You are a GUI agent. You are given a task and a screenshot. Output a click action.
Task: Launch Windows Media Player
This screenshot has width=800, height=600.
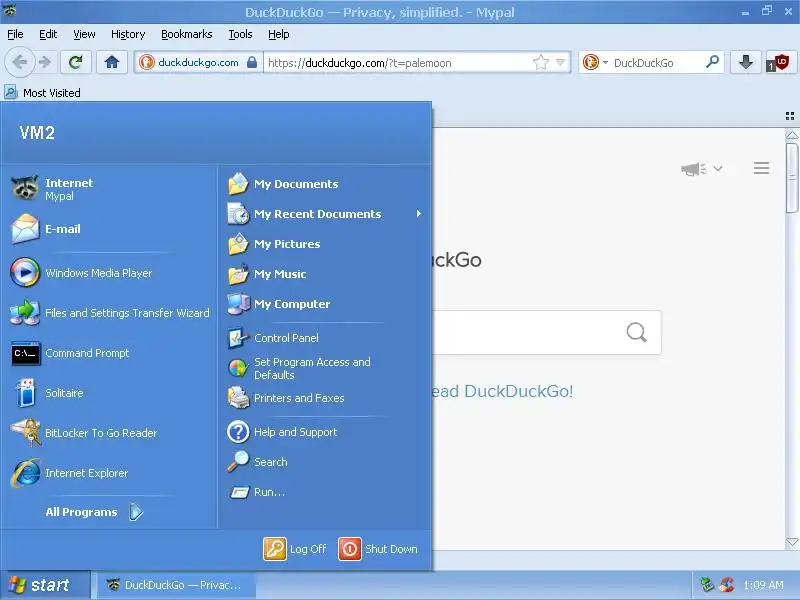(x=110, y=273)
